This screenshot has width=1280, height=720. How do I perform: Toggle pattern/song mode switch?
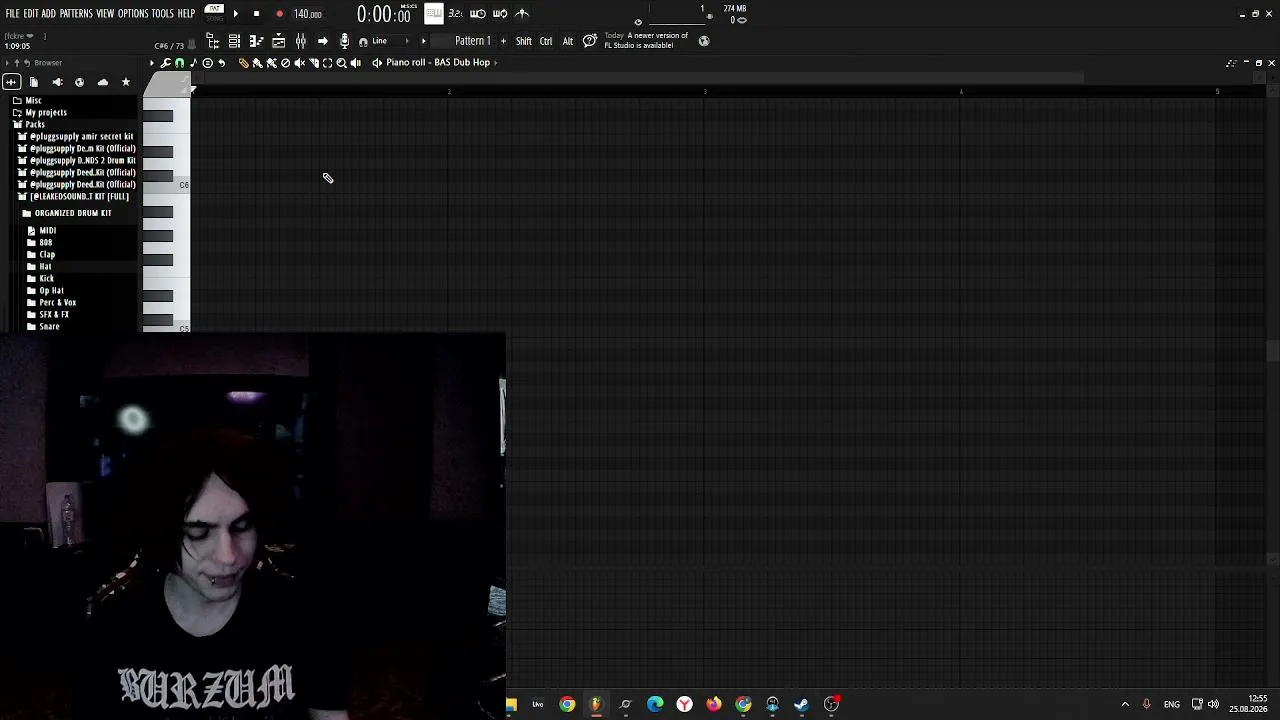coord(214,13)
